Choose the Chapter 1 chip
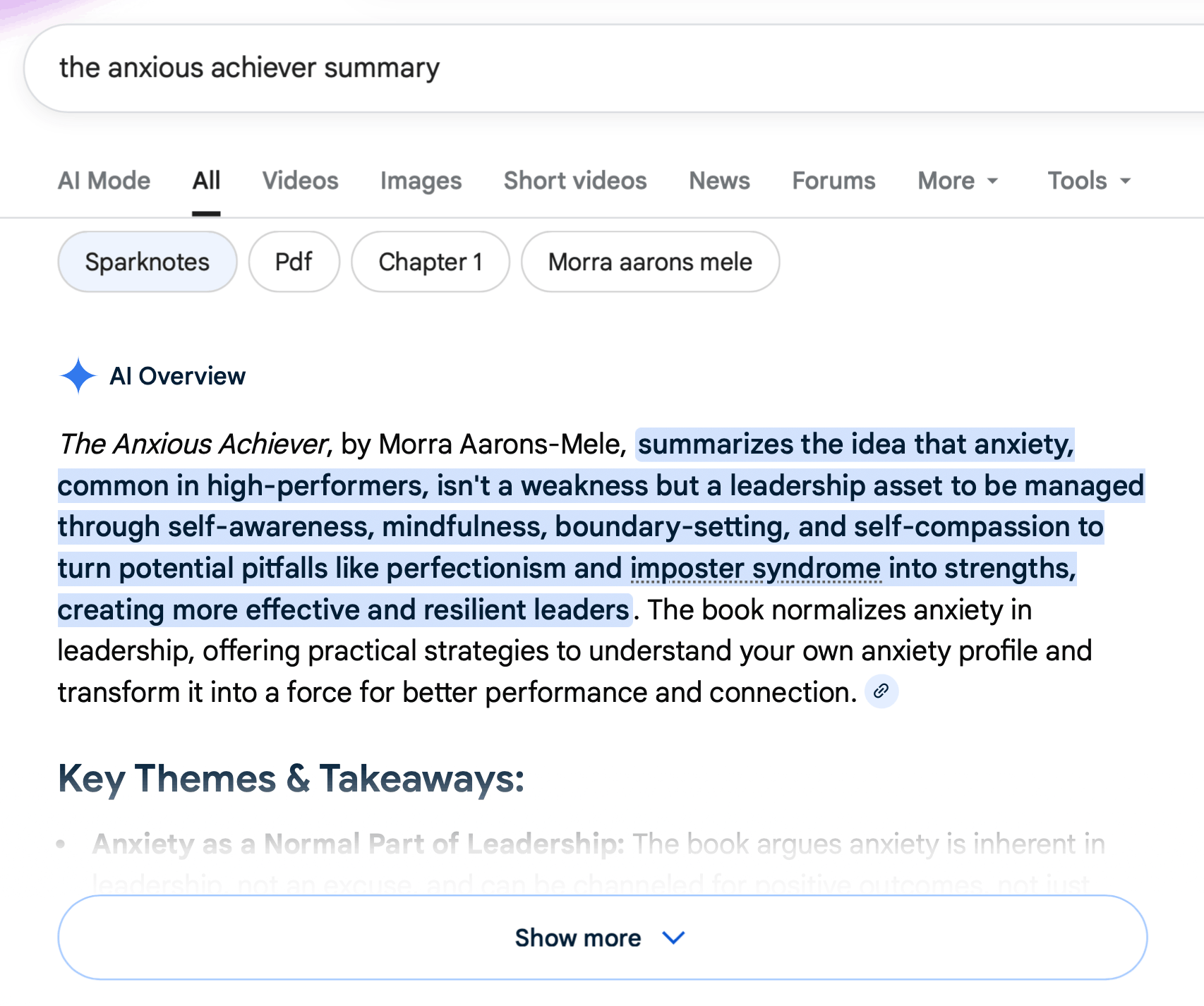Image resolution: width=1204 pixels, height=1006 pixels. click(x=431, y=262)
